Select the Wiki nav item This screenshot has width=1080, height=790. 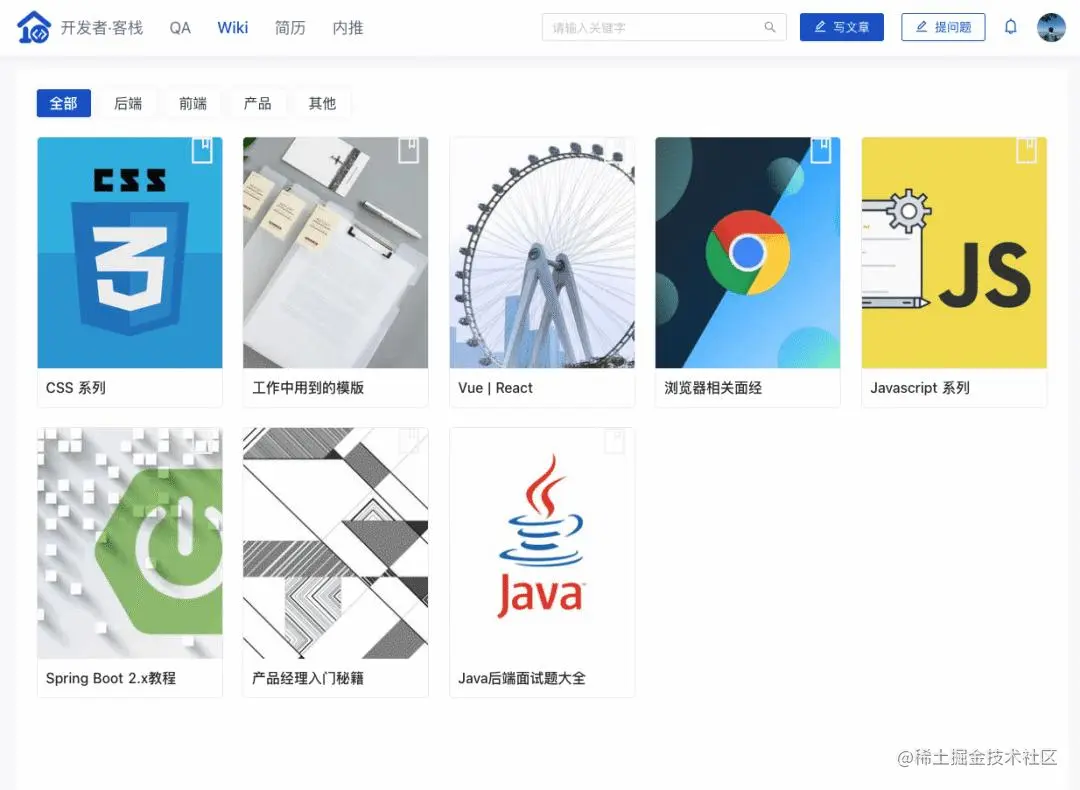233,28
